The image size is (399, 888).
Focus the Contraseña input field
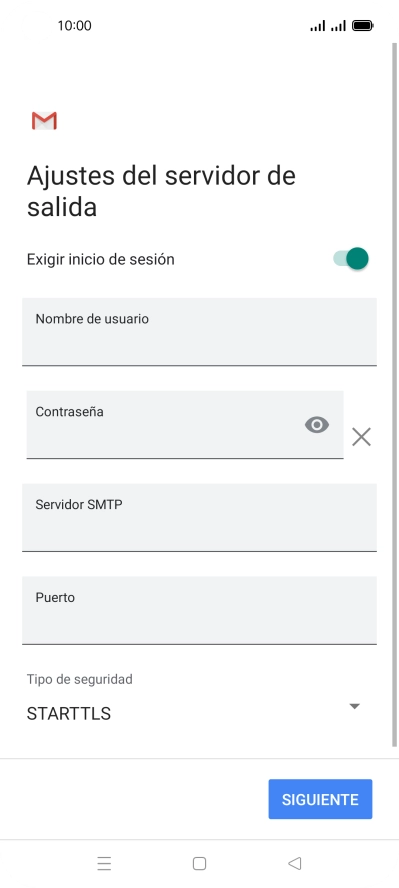pos(185,424)
